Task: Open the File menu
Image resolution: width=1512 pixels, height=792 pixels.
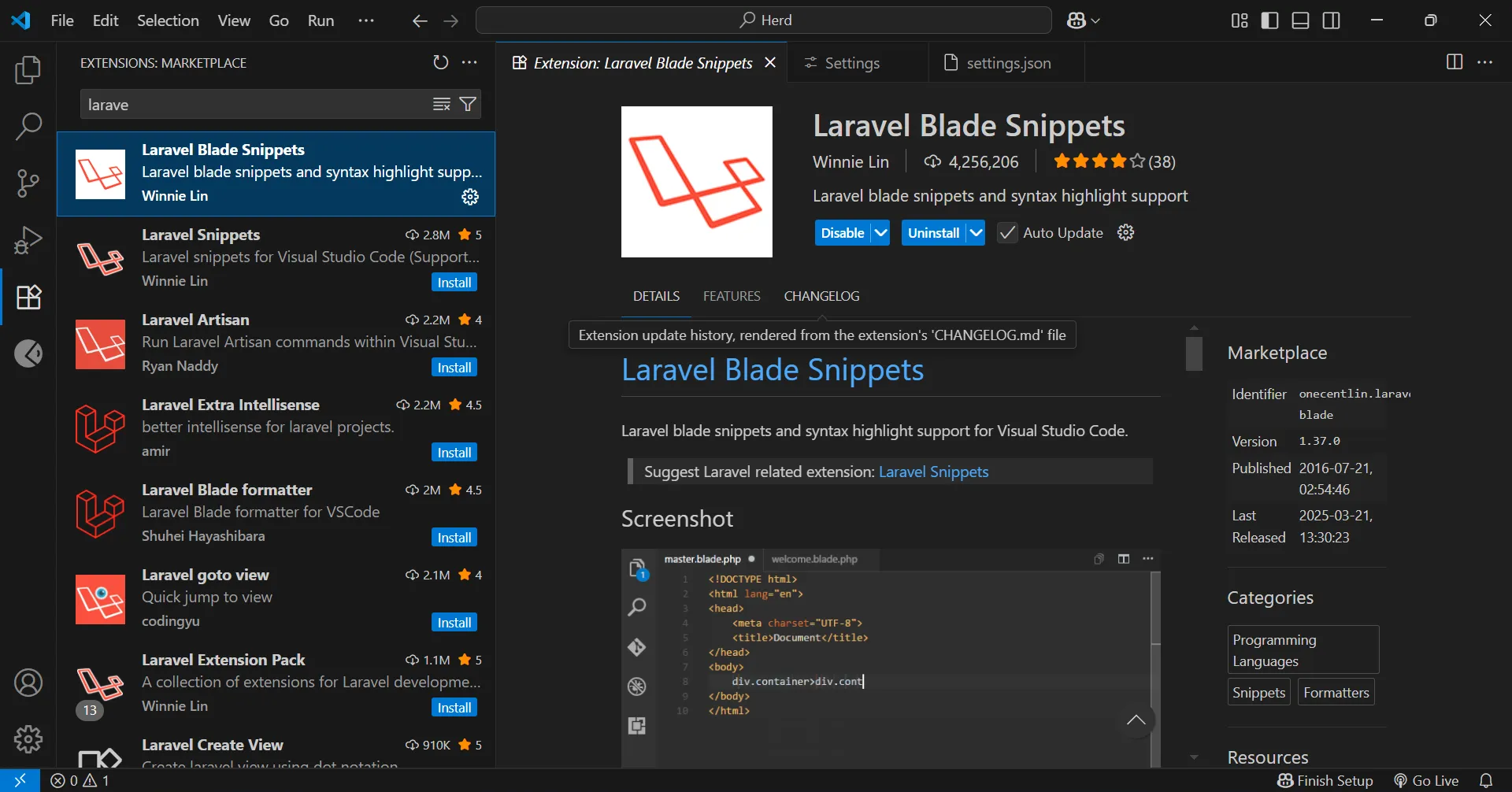Action: click(62, 20)
